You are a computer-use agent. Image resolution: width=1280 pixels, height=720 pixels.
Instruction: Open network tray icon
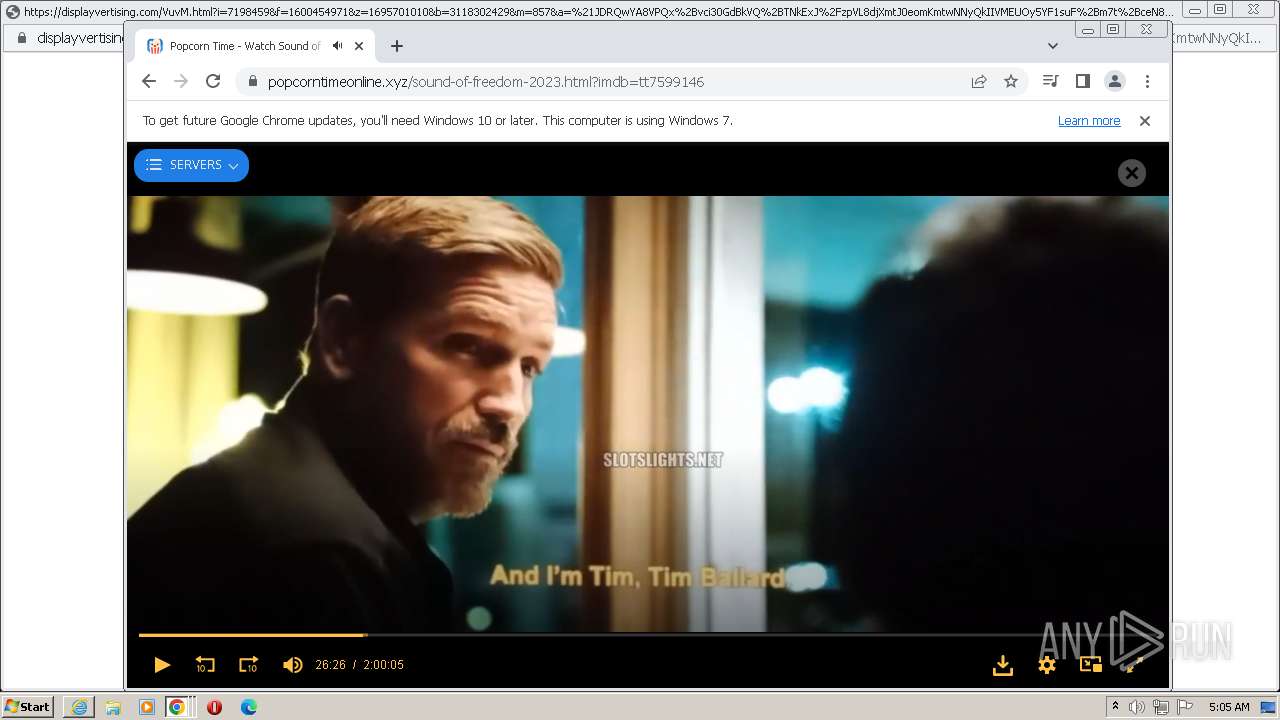coord(1161,707)
